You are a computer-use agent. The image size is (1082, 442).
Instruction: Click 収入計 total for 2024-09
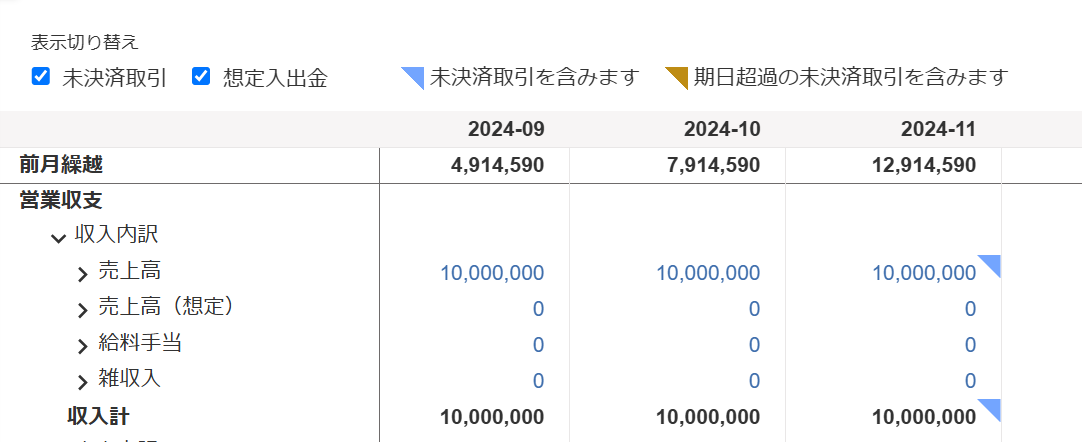(492, 417)
